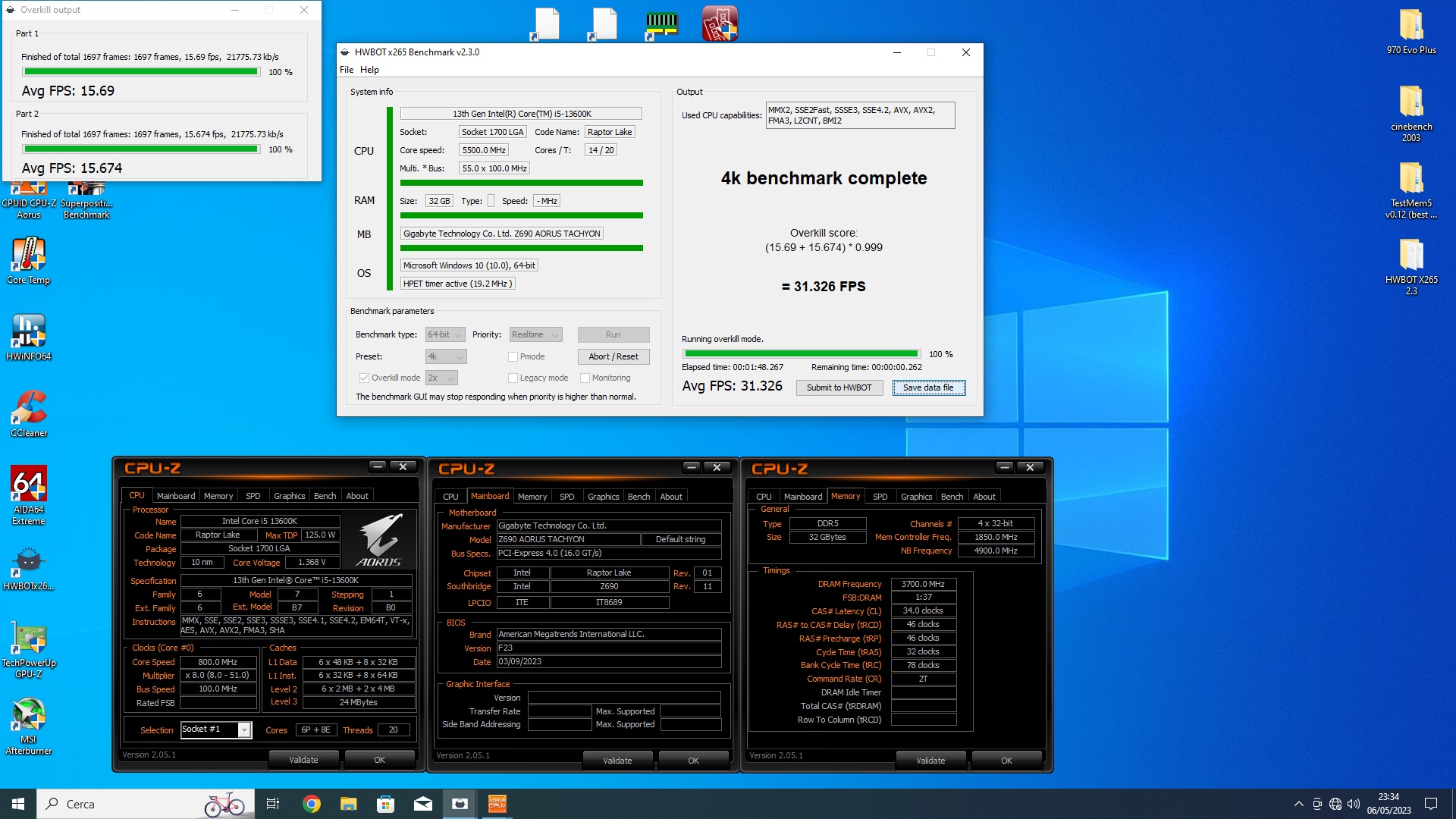The image size is (1456, 819).
Task: Show hidden system tray icons
Action: click(1299, 804)
